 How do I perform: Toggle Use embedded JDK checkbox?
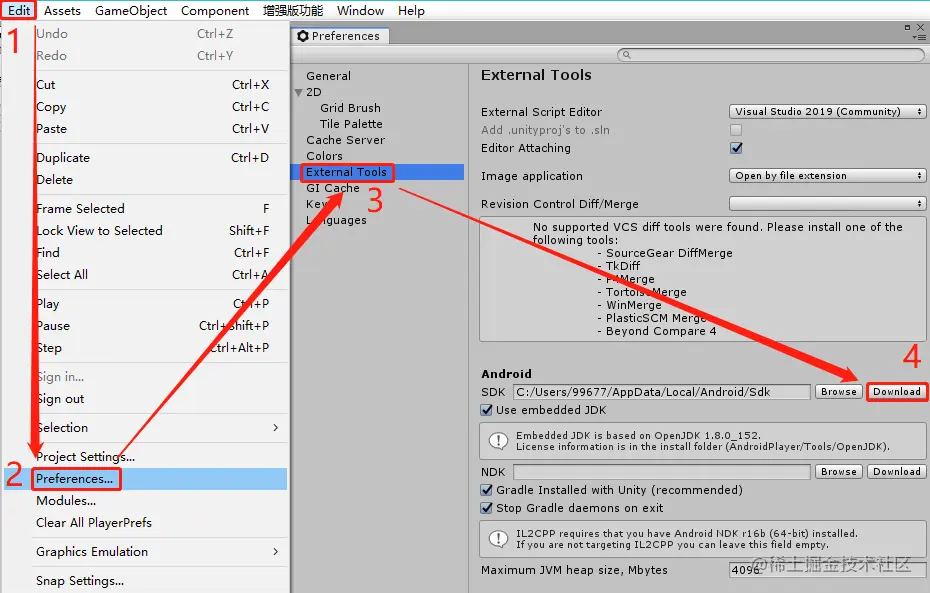pyautogui.click(x=486, y=410)
